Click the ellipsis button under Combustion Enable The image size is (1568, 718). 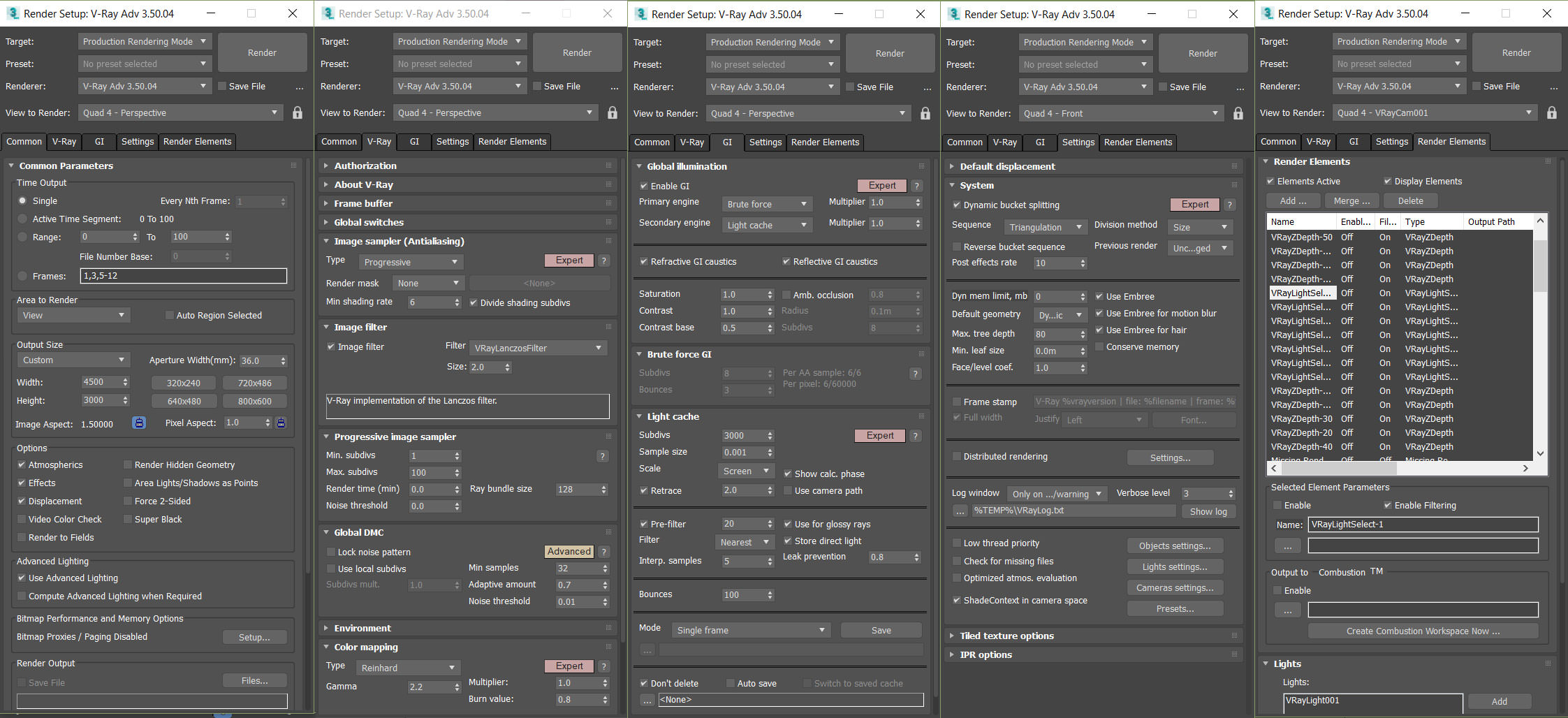1287,610
